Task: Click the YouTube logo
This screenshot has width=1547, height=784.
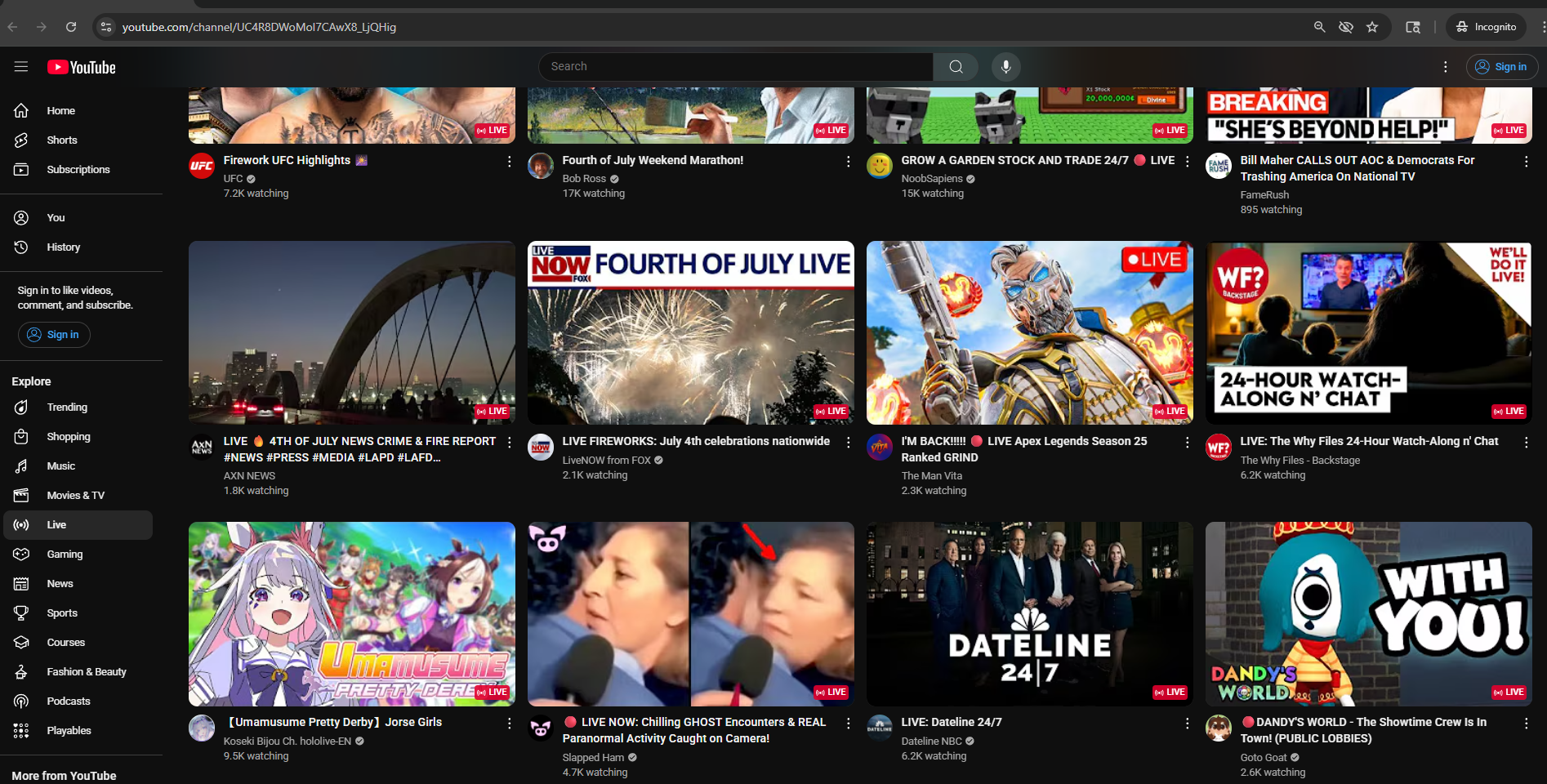Action: point(81,67)
